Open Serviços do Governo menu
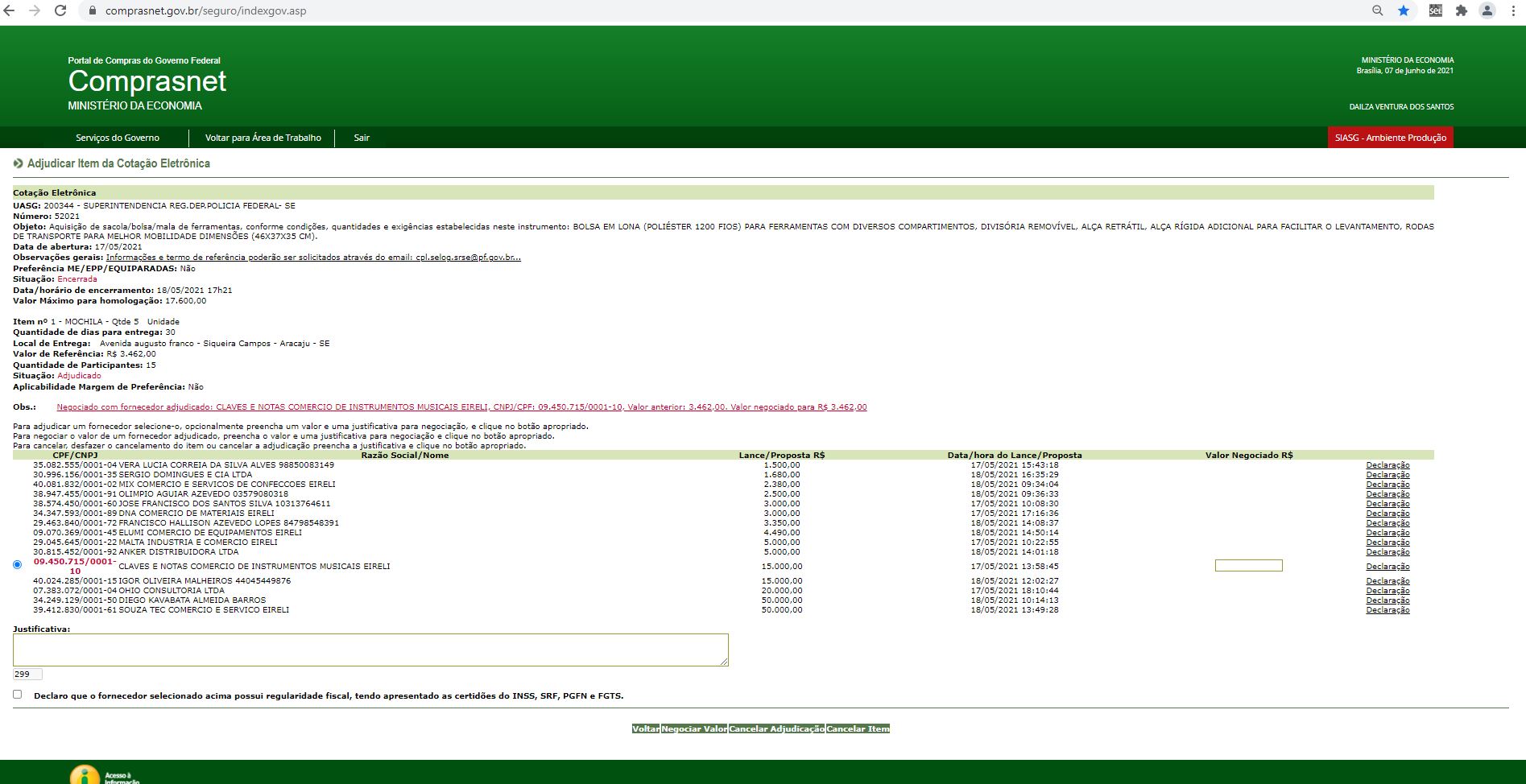 click(x=118, y=138)
